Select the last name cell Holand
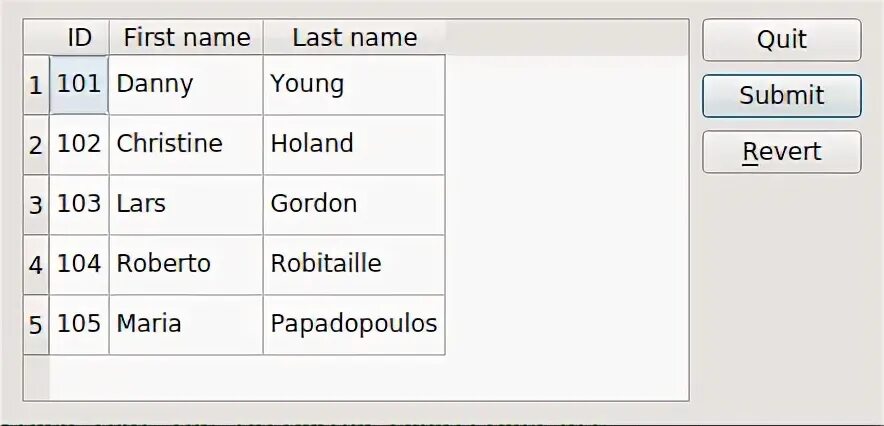 [x=354, y=144]
